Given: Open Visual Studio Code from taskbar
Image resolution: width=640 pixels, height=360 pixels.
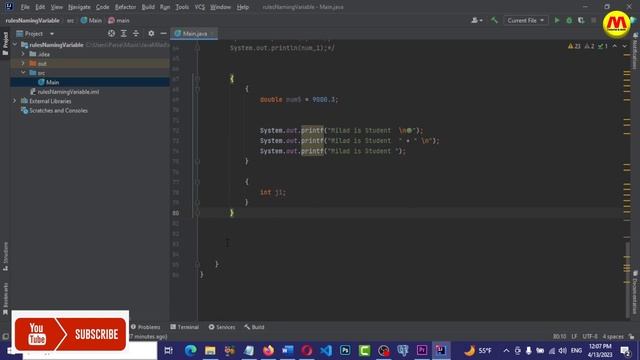Looking at the screenshot, I should click(x=326, y=350).
